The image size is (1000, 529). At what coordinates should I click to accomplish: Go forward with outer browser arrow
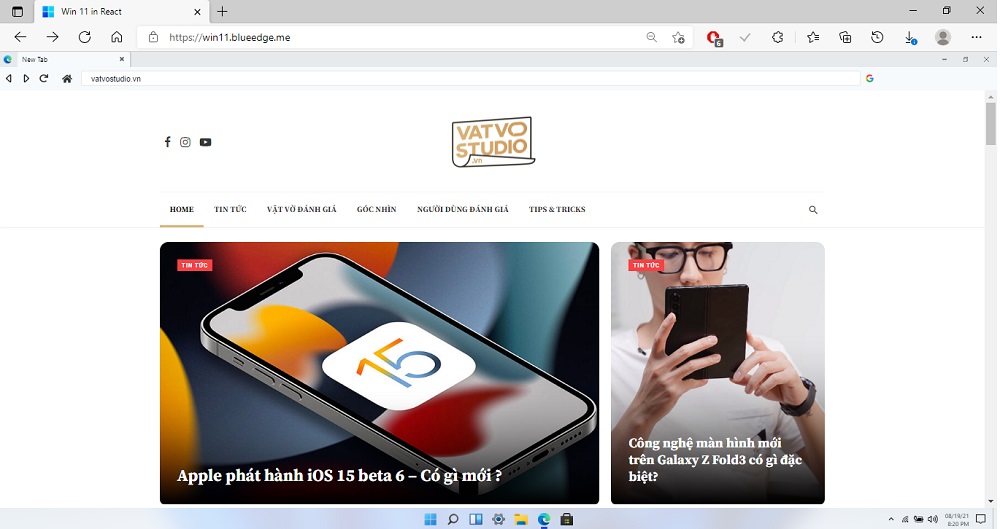coord(52,37)
